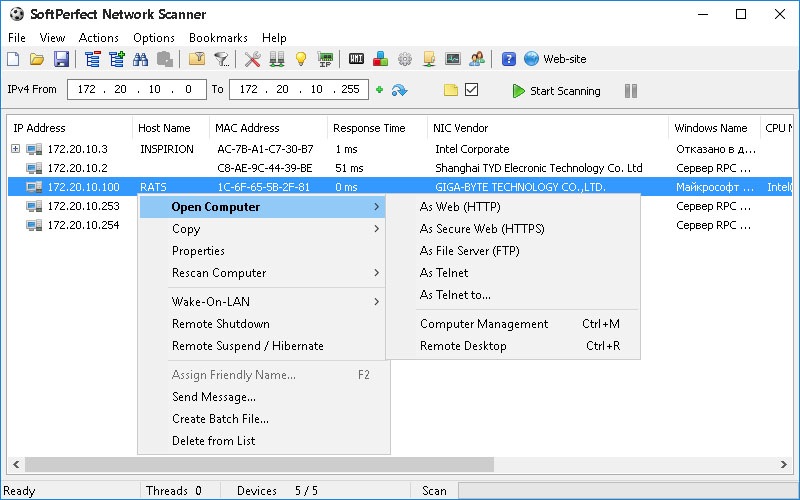Click the computer-with-arrow toolbar icon
This screenshot has width=800, height=500.
click(429, 59)
